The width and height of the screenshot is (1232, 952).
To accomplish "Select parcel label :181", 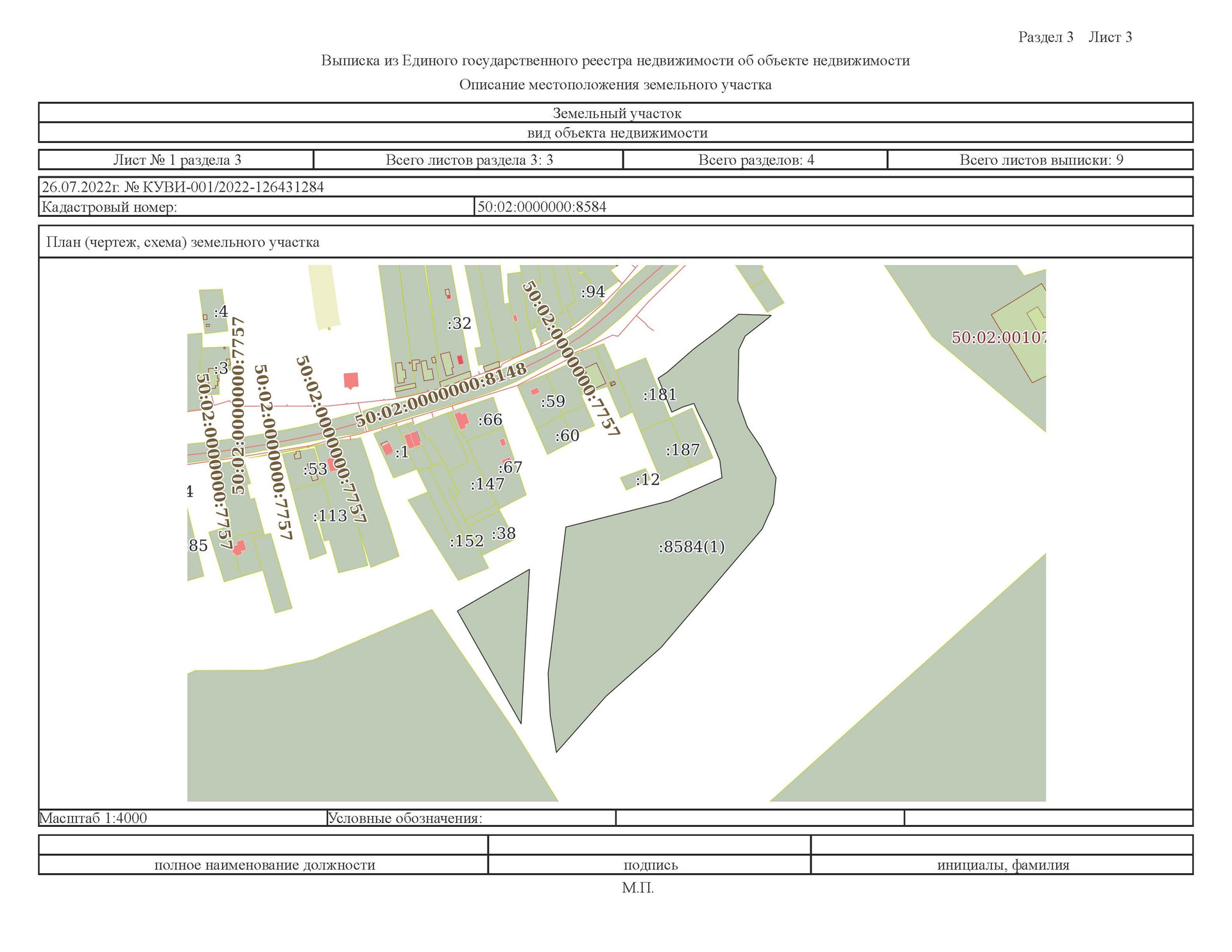I will tap(660, 395).
